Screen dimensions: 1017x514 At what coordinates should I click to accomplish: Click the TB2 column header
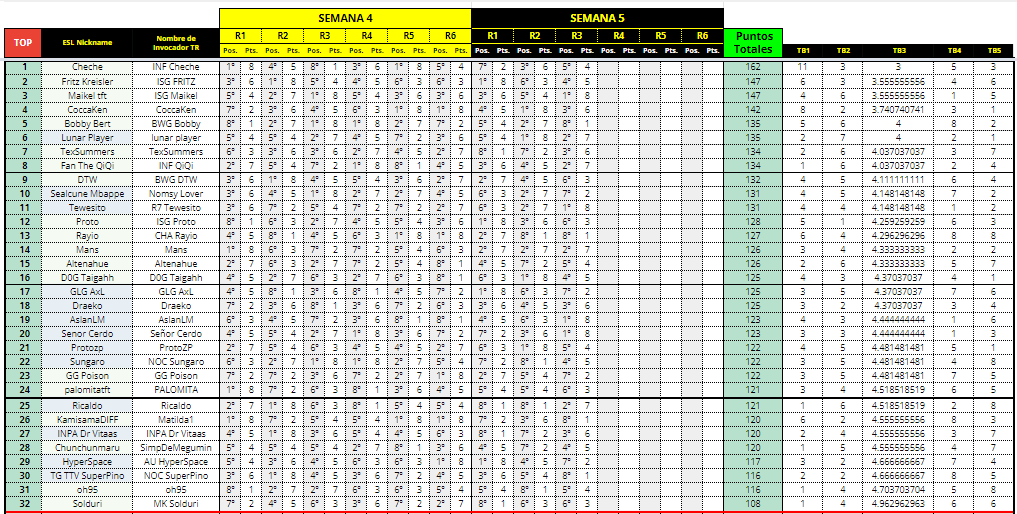click(x=843, y=50)
